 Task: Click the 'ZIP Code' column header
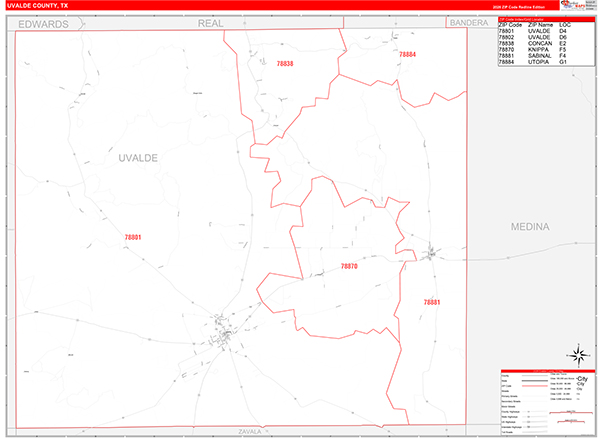[510, 25]
